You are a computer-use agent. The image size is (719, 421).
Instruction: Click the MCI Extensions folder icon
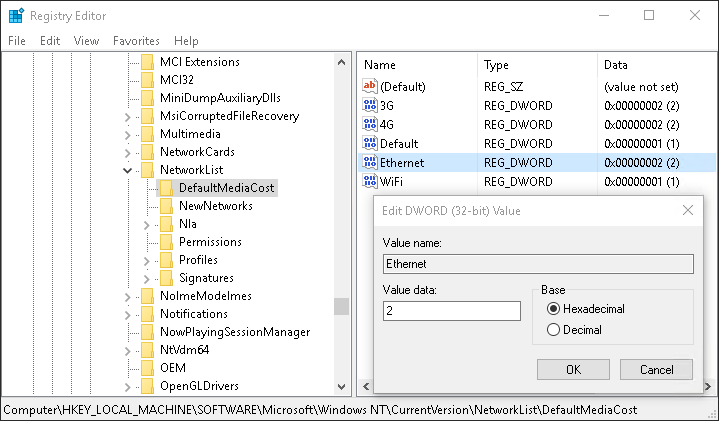coord(148,61)
